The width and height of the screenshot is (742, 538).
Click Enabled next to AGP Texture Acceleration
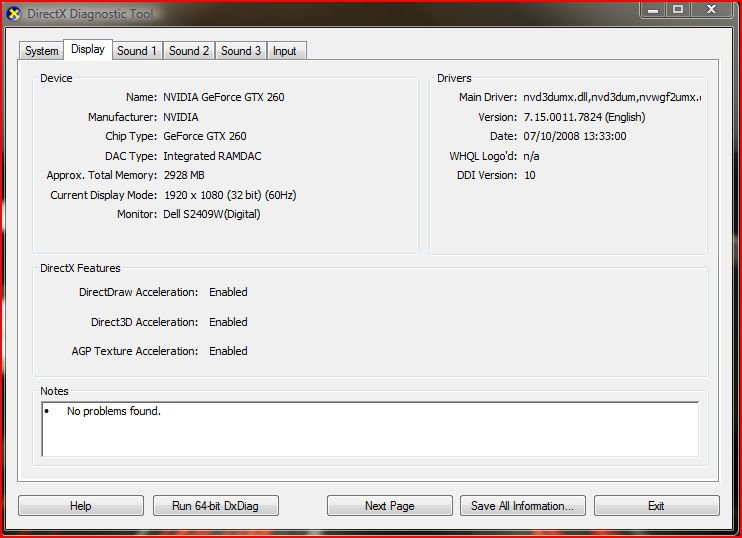click(x=228, y=351)
